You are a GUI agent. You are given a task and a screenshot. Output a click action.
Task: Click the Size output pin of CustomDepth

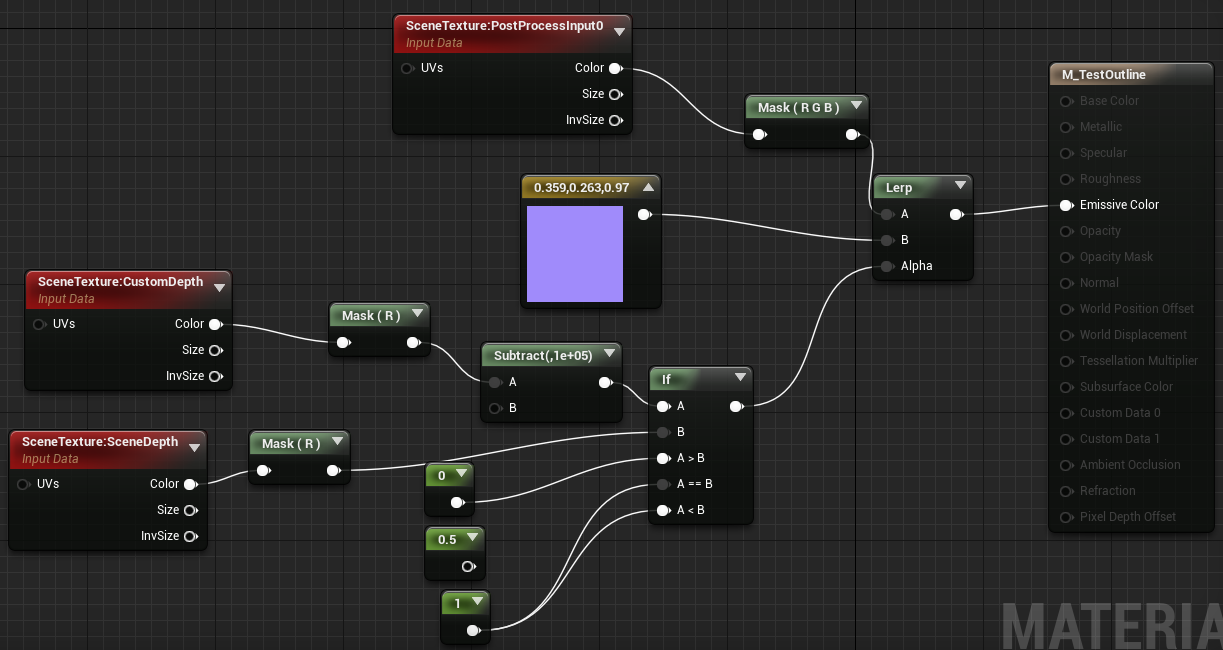tap(216, 350)
